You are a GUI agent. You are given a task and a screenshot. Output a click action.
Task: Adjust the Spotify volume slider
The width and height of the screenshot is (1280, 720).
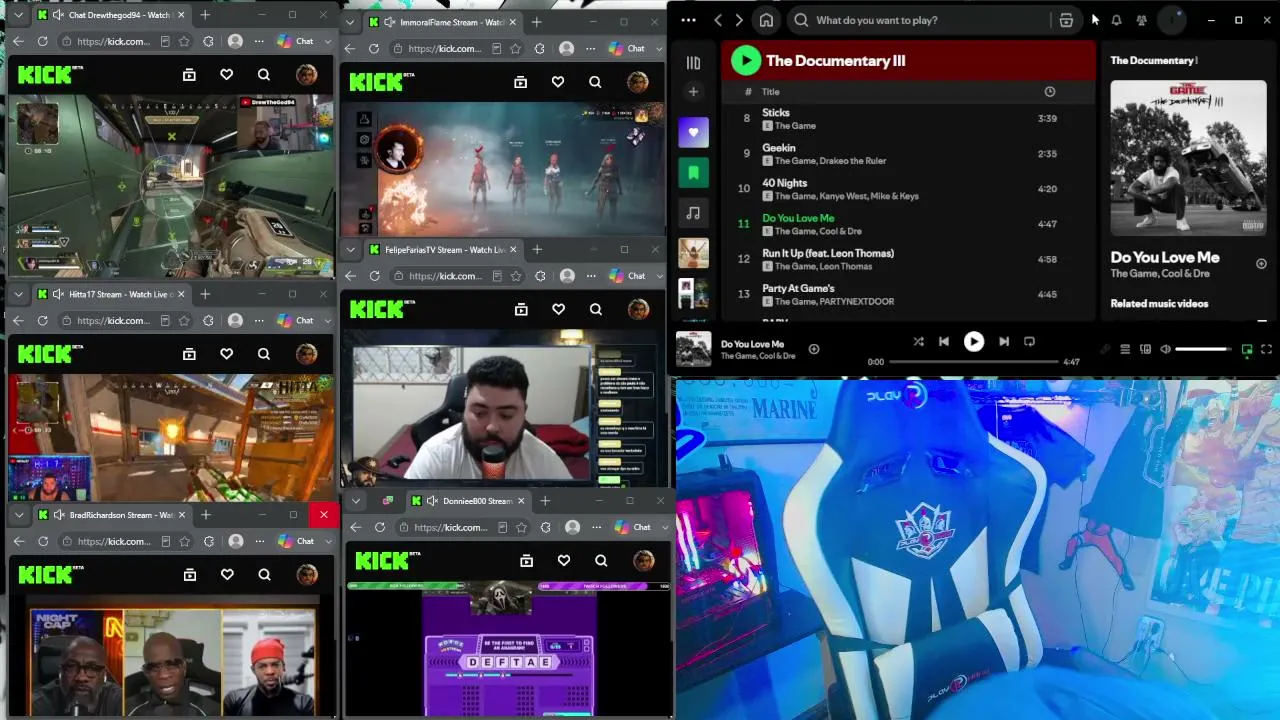click(x=1203, y=349)
